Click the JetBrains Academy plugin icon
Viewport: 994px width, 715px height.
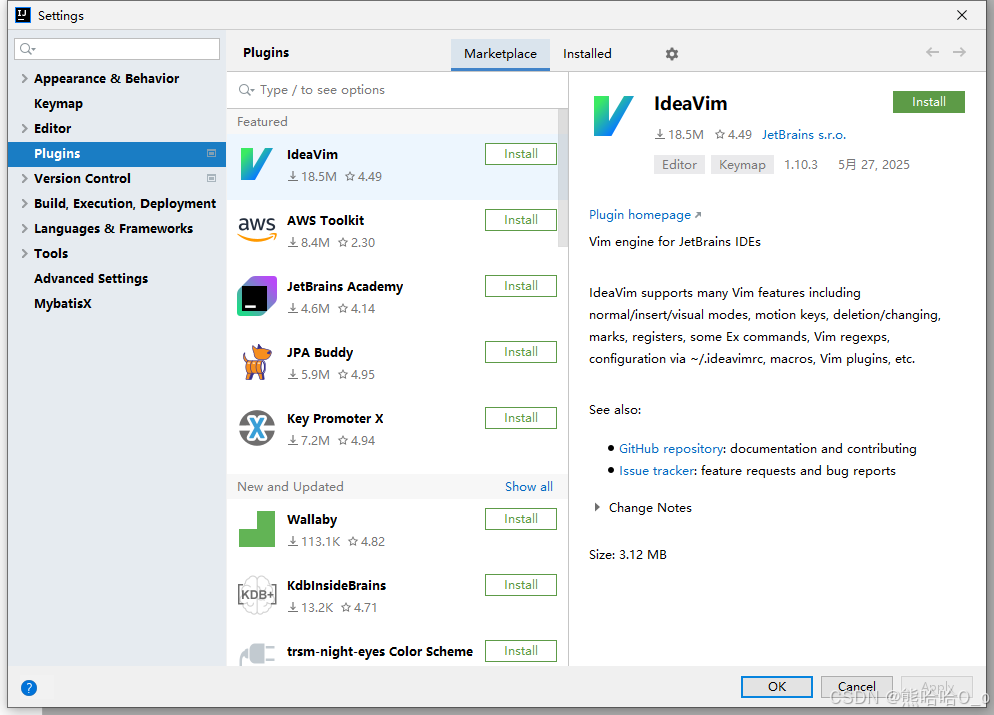[x=257, y=296]
